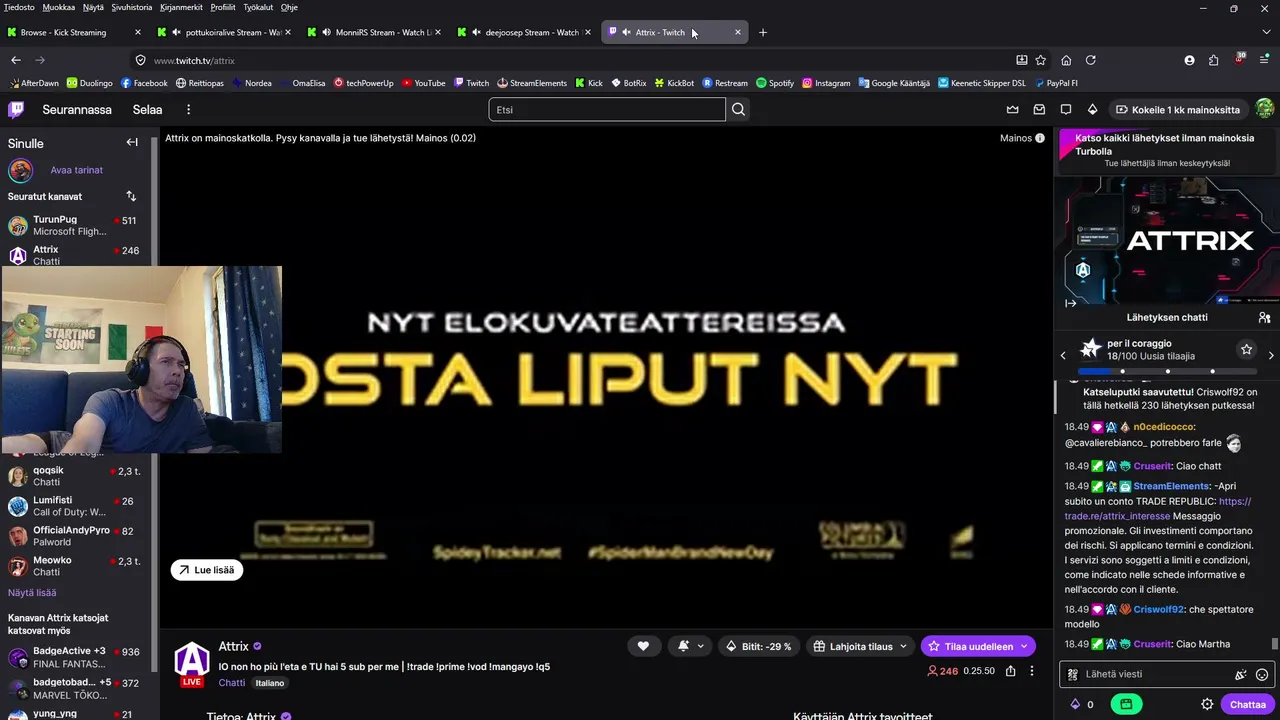Click the Italiano language tag
This screenshot has width=1280, height=720.
(270, 683)
